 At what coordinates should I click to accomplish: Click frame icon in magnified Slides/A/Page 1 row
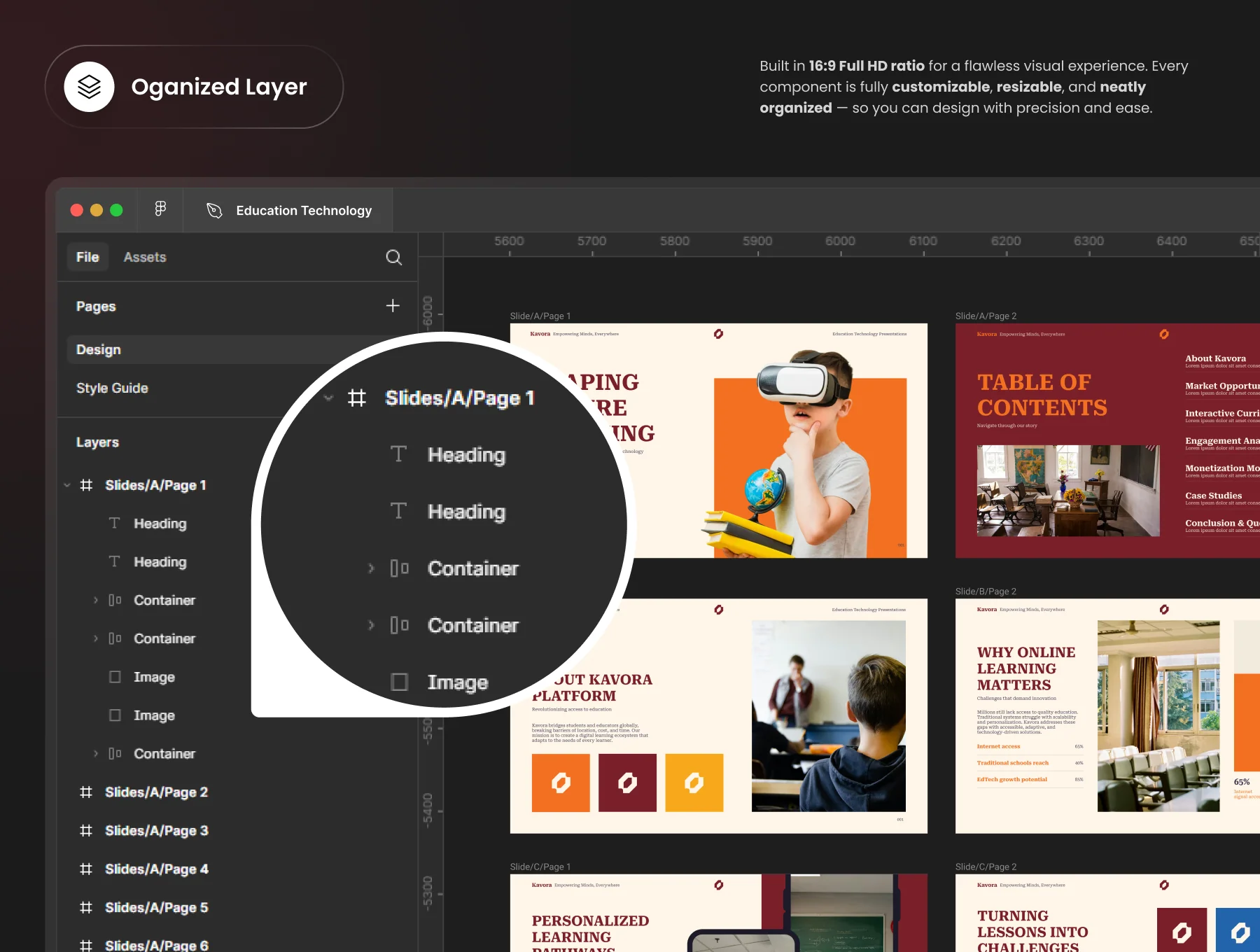(x=357, y=398)
